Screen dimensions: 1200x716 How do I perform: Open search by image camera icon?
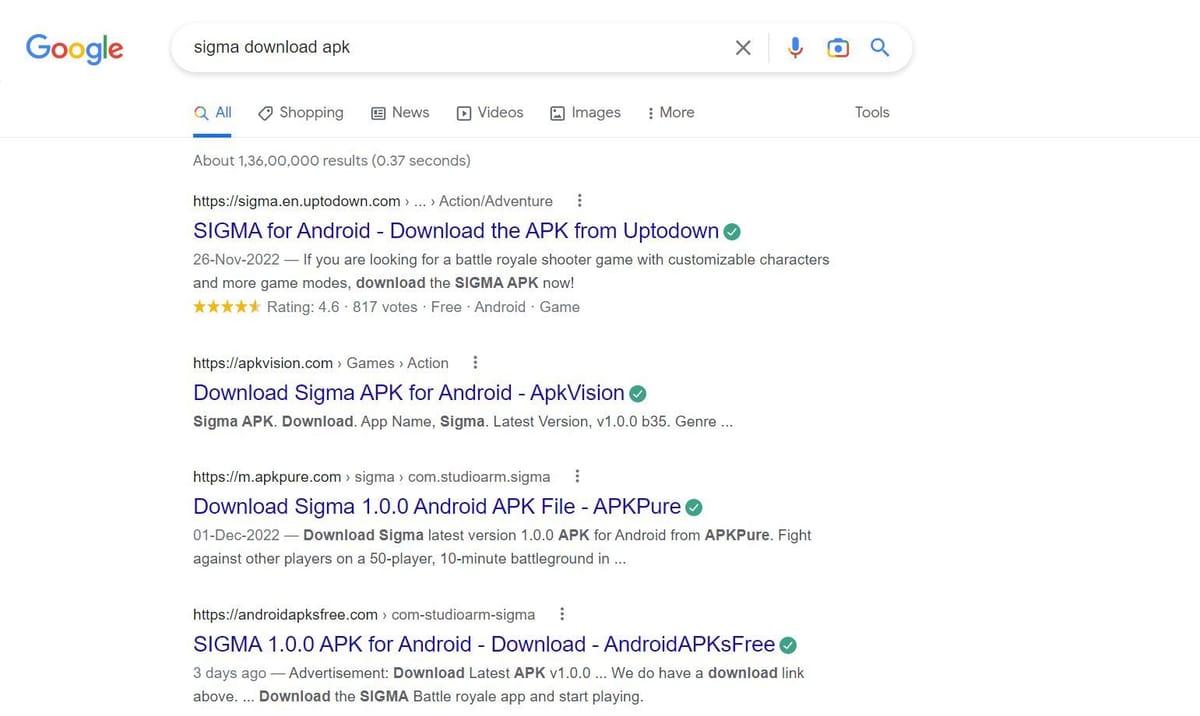point(838,48)
